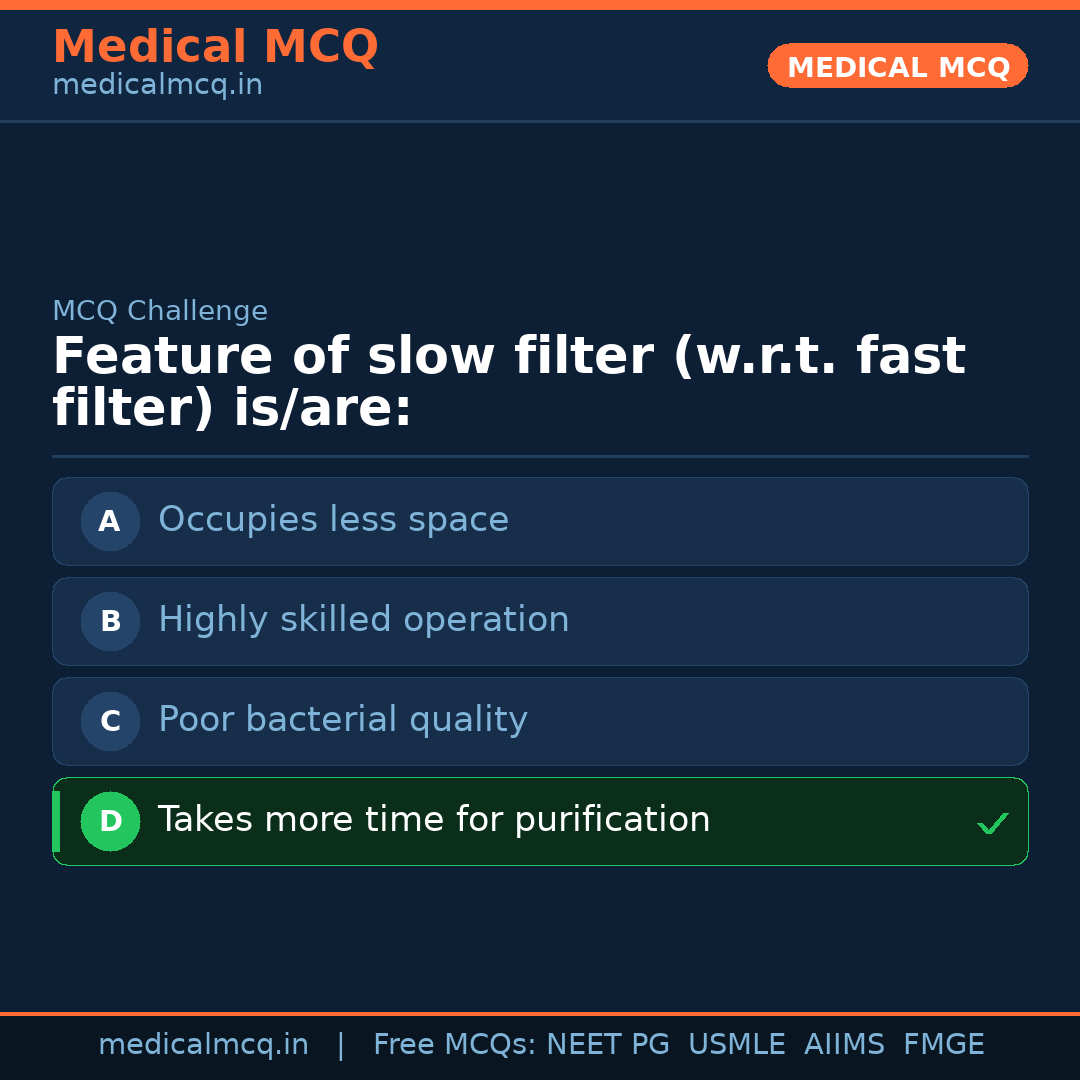Click the letter A circle badge
1080x1080 pixels.
click(x=110, y=521)
